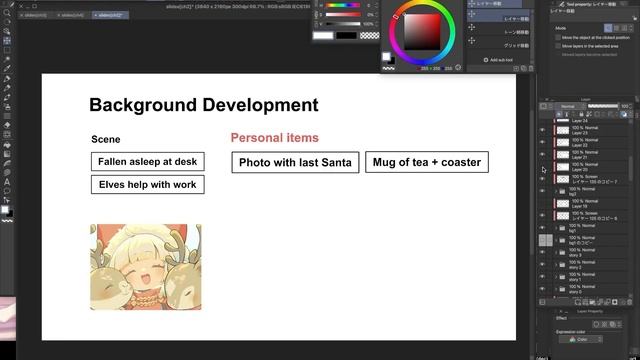640x360 pixels.
Task: Expand the story 1 layer folder
Action: point(556,277)
